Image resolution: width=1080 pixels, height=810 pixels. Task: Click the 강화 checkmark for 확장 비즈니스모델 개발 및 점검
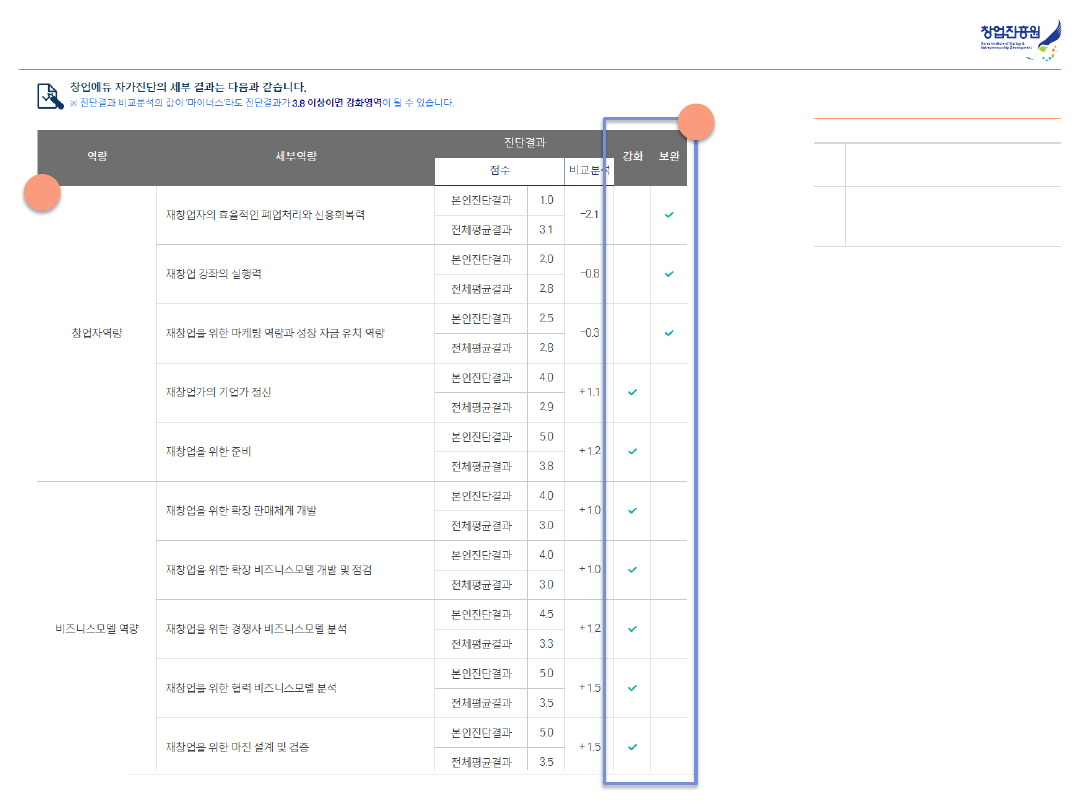point(632,570)
